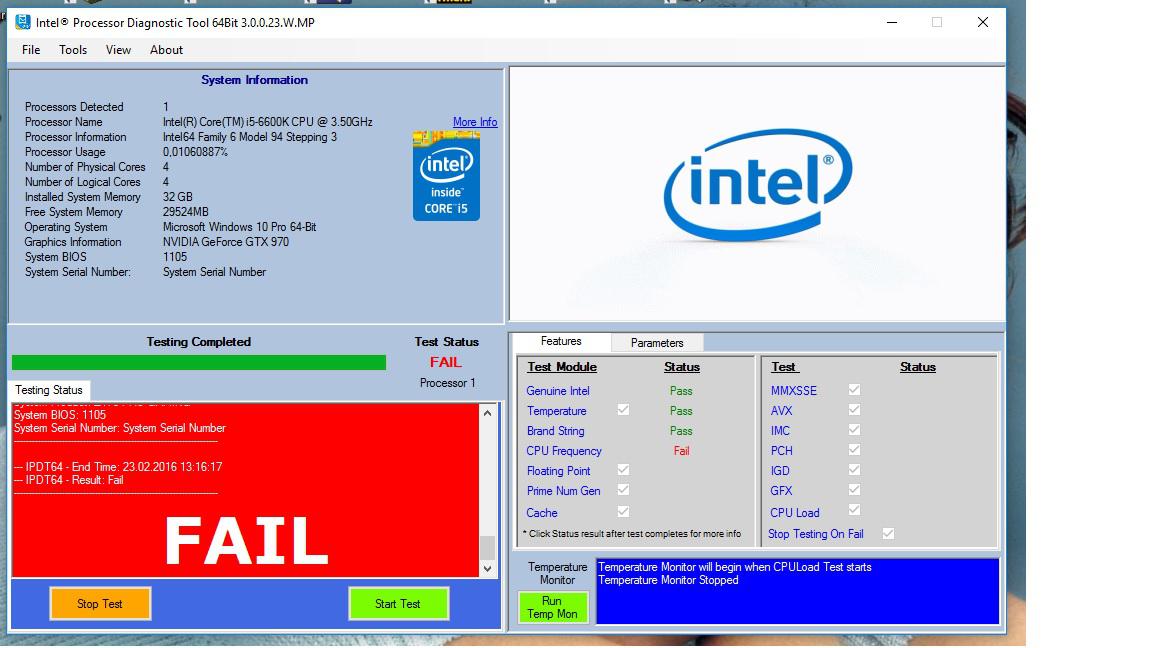Click the Brand String test module link
1152x648 pixels.
tap(555, 431)
